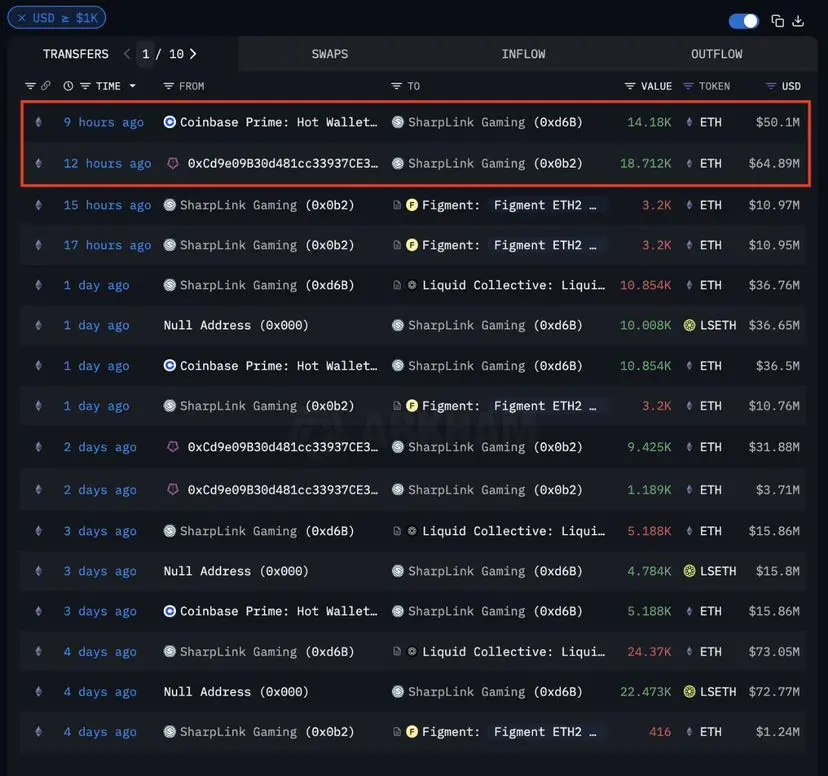
Task: Click address identicon in $3.71M row
Action: [x=173, y=490]
